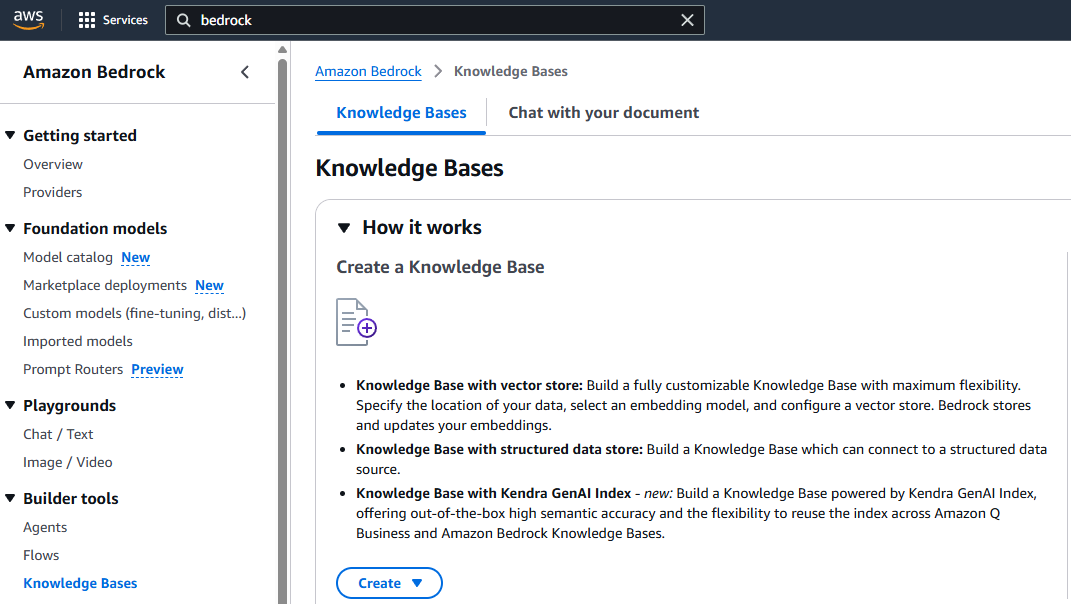Click the Amazon Bedrock sidebar title

pyautogui.click(x=94, y=72)
